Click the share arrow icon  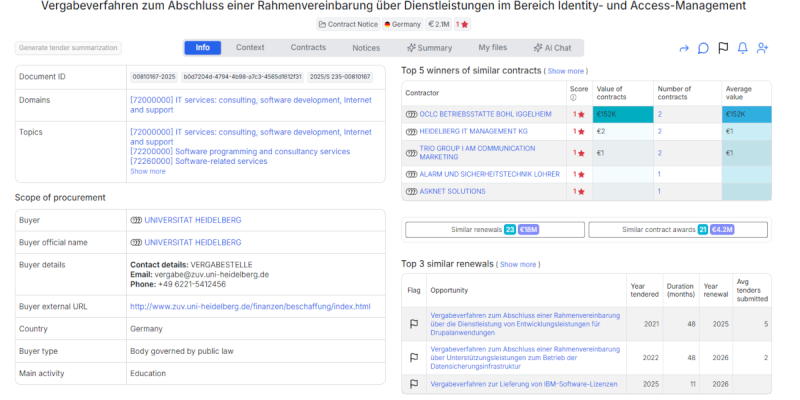coord(684,48)
